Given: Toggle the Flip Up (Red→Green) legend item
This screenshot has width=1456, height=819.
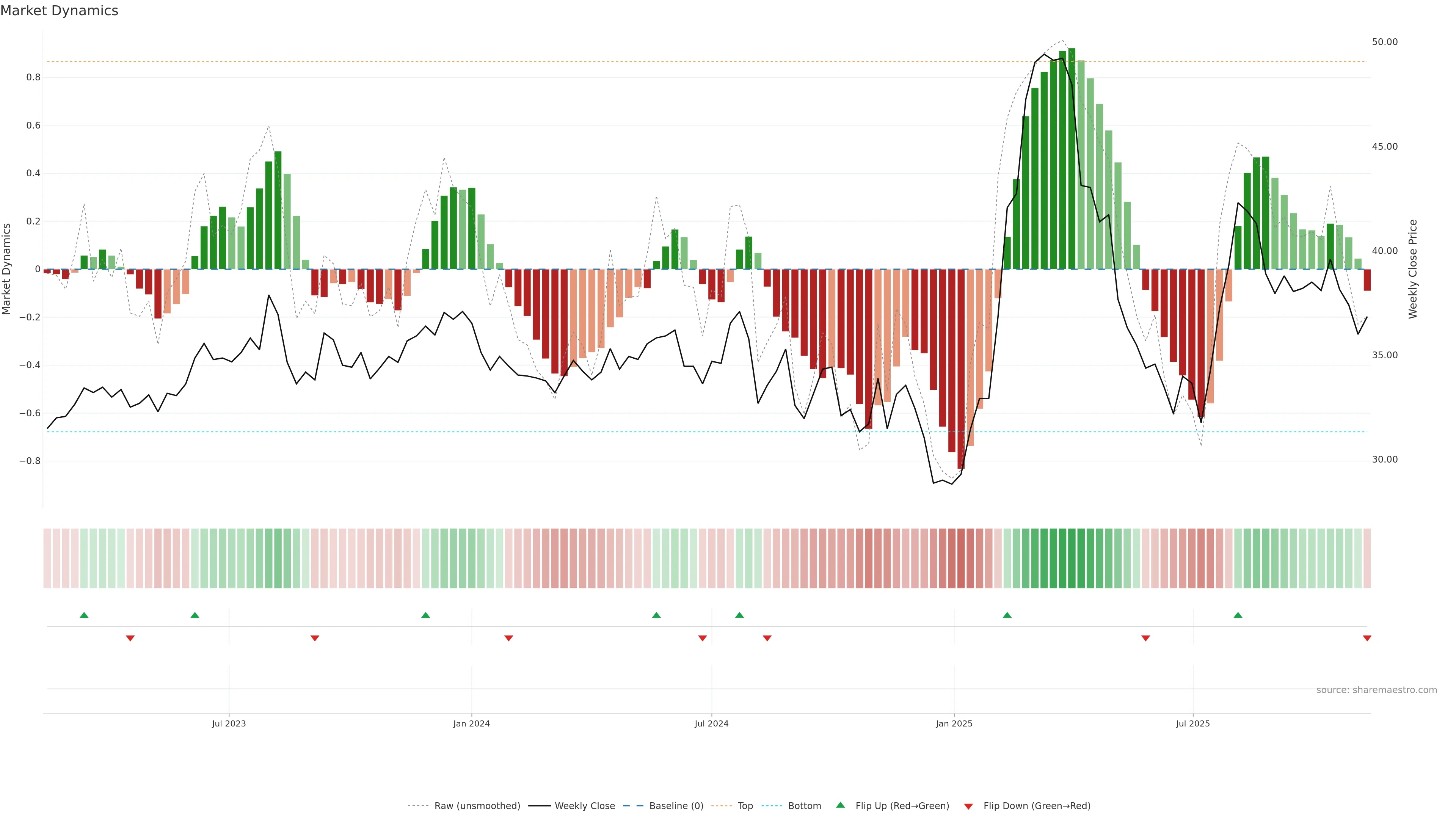Looking at the screenshot, I should (x=902, y=806).
